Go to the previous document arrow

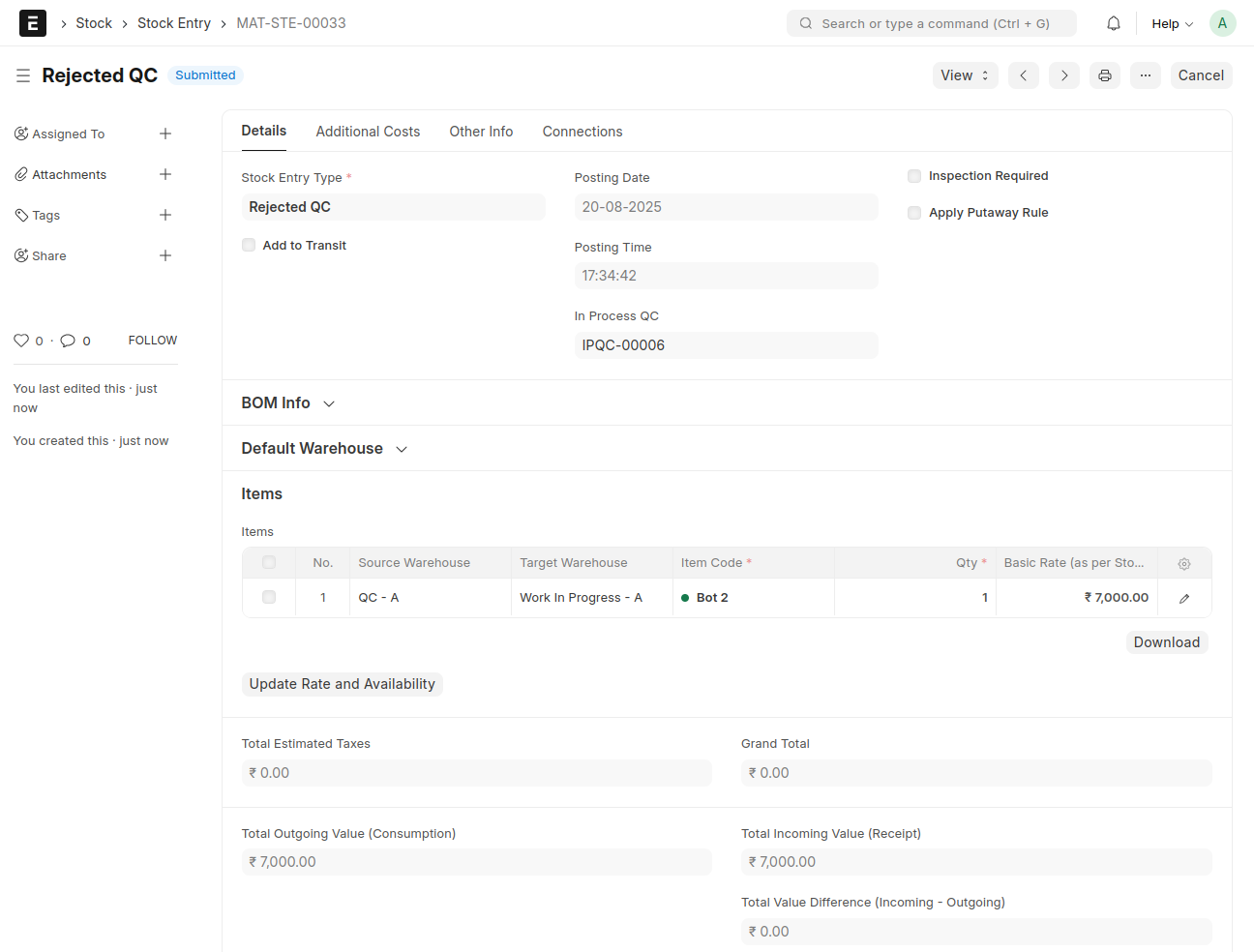pos(1023,75)
